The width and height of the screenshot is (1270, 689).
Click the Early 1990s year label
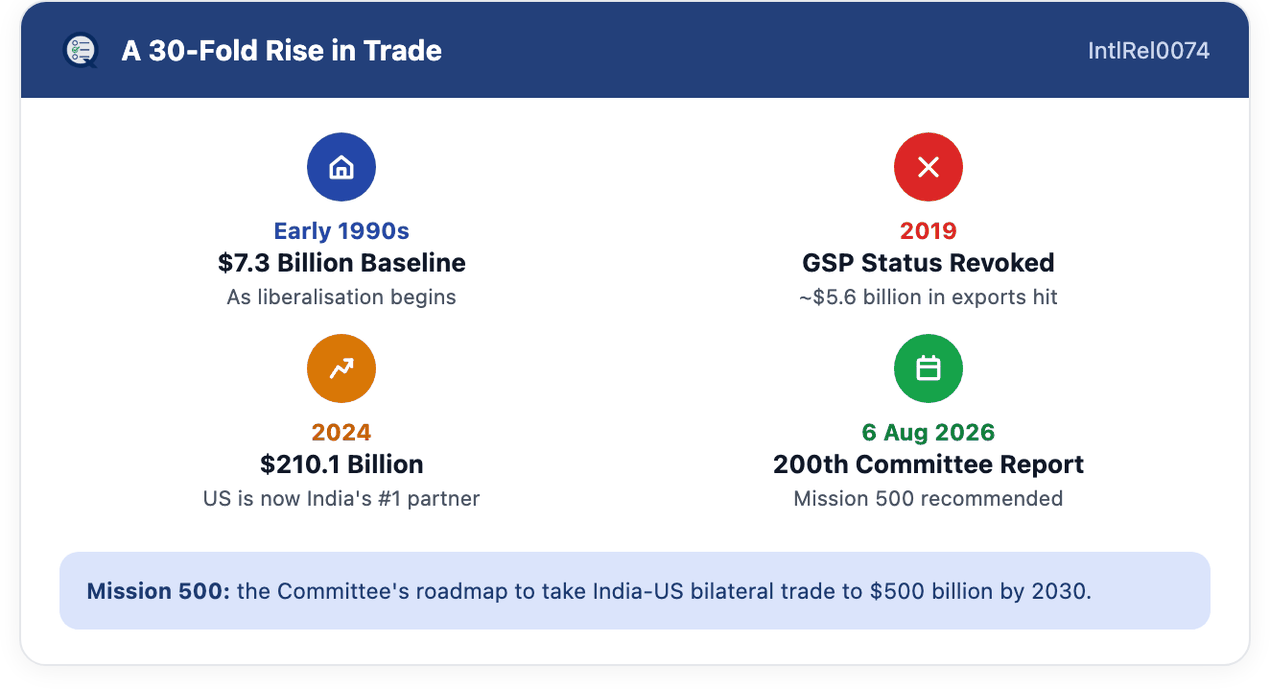click(x=341, y=231)
